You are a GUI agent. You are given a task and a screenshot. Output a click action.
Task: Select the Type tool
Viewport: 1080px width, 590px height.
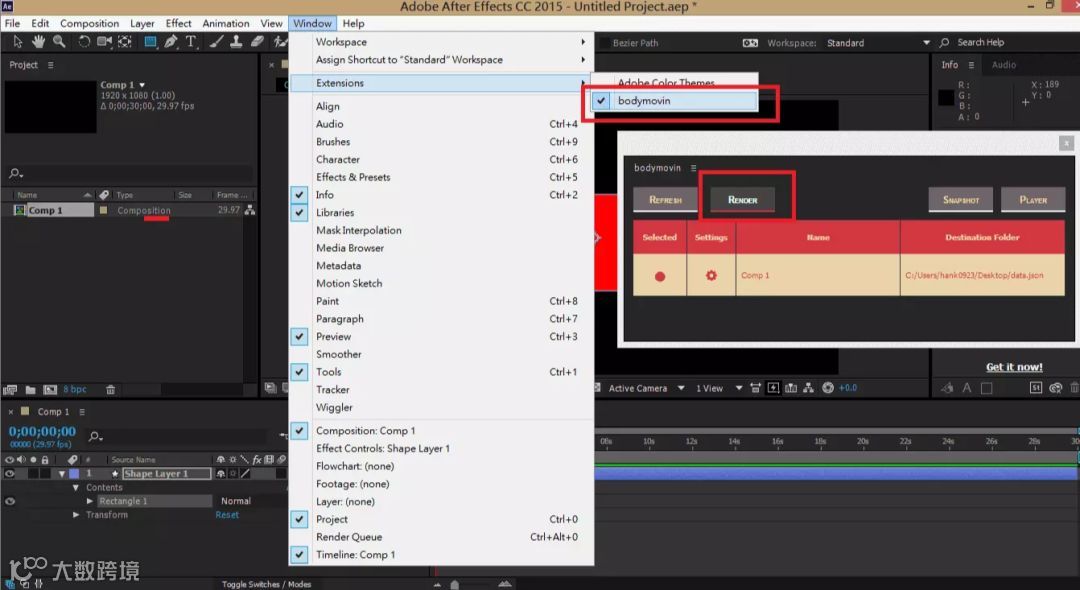tap(191, 42)
